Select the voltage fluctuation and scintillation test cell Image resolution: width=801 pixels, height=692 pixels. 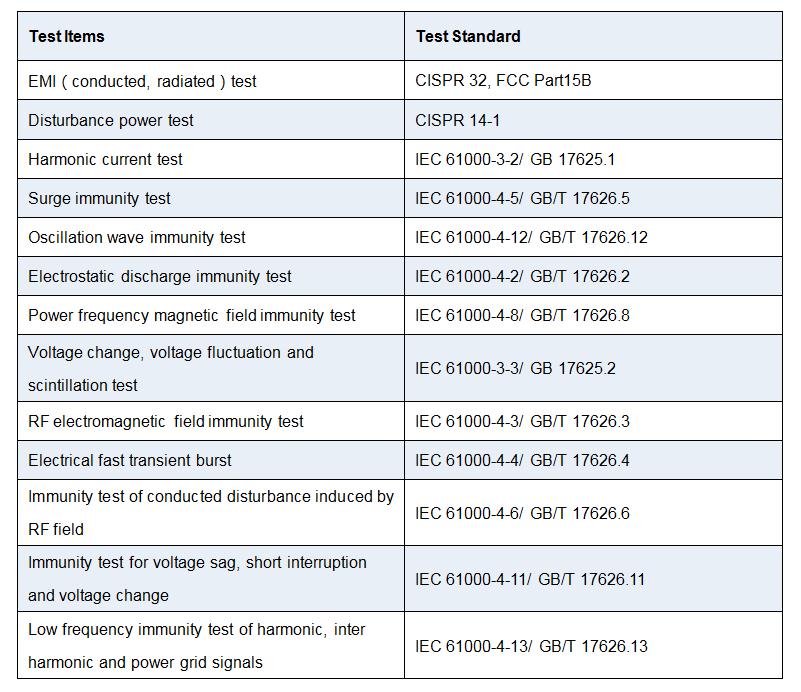[171, 368]
